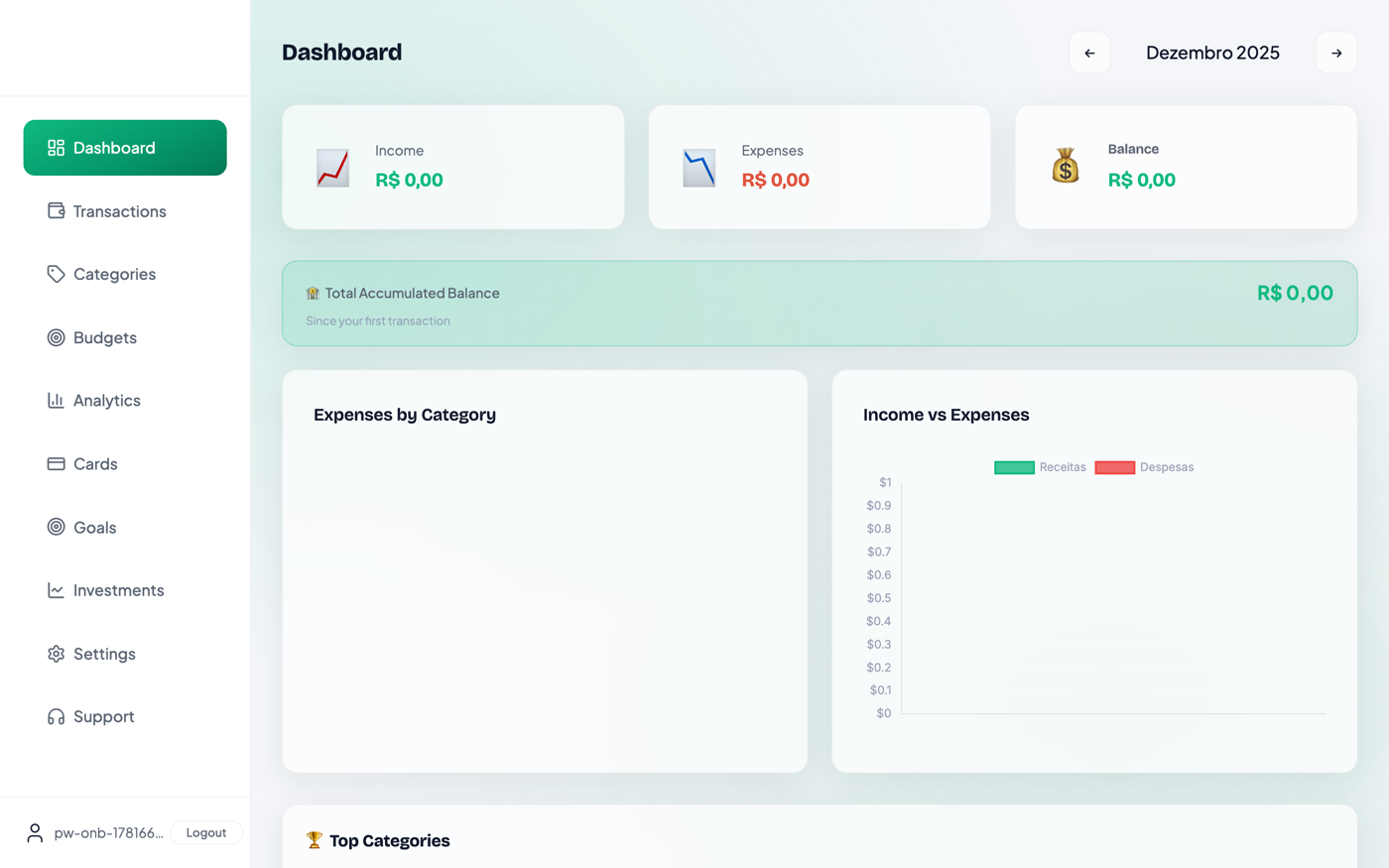Click the Support headphones icon
This screenshot has height=868, width=1389.
click(56, 716)
